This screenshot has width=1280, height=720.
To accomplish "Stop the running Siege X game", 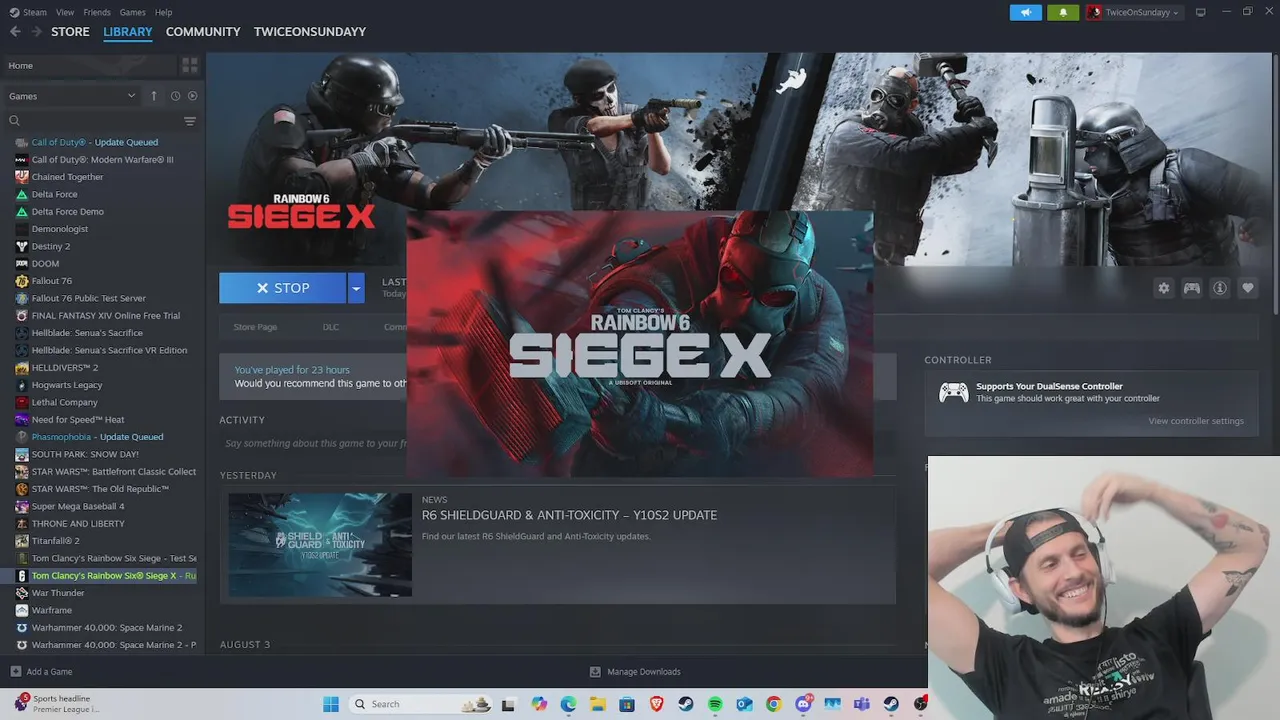I will pos(282,288).
